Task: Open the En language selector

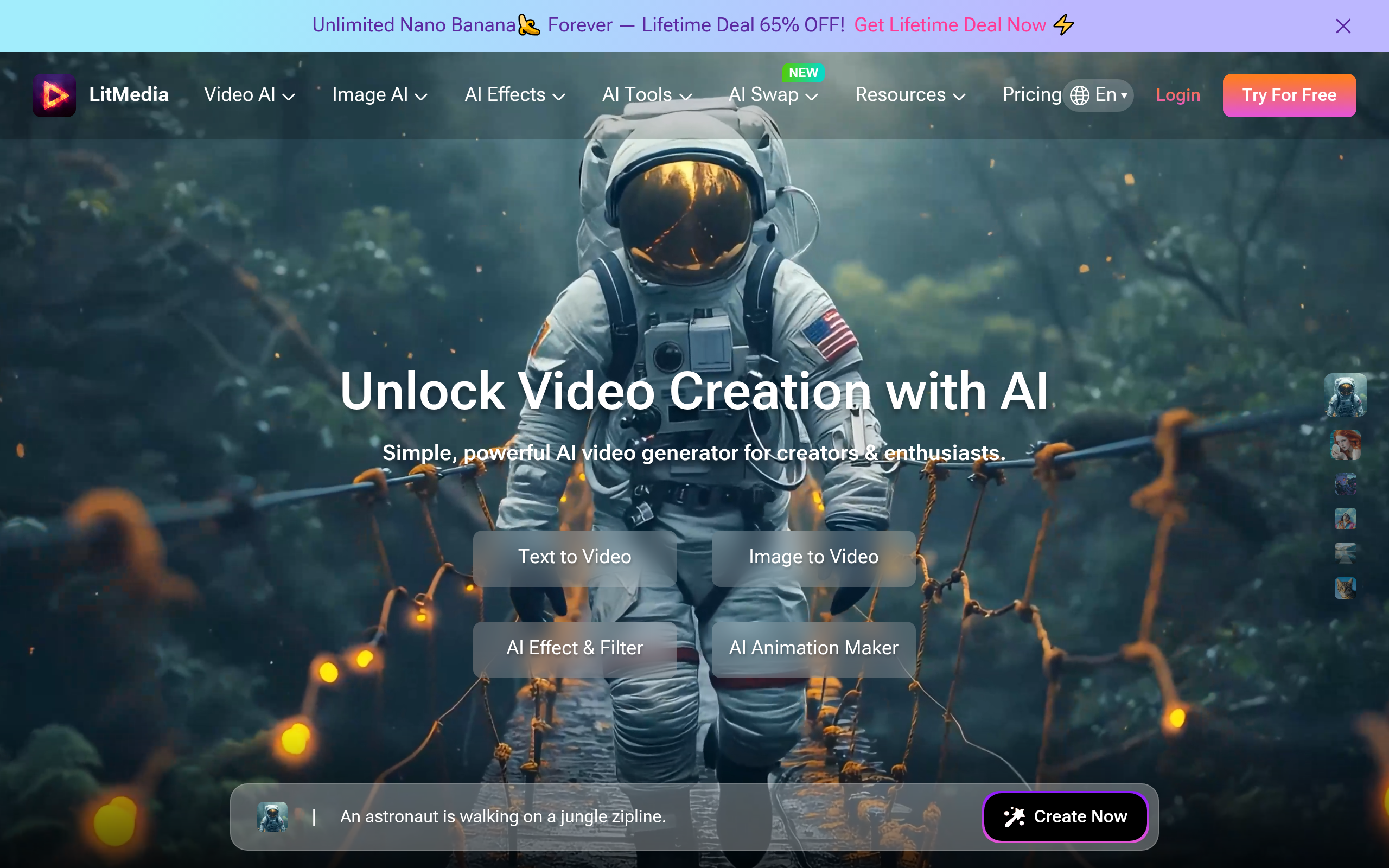Action: tap(1099, 95)
